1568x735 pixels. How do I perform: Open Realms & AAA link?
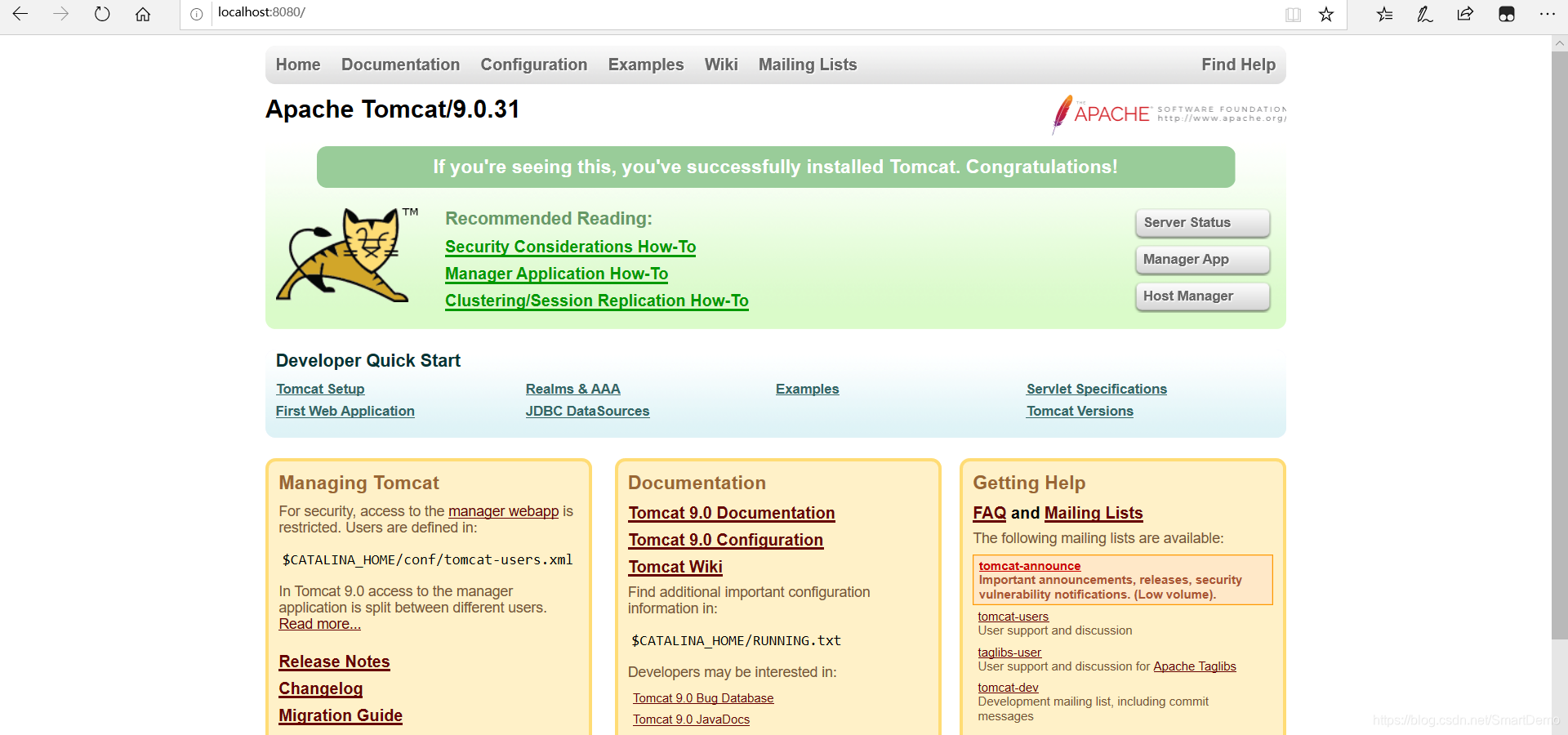(x=572, y=389)
